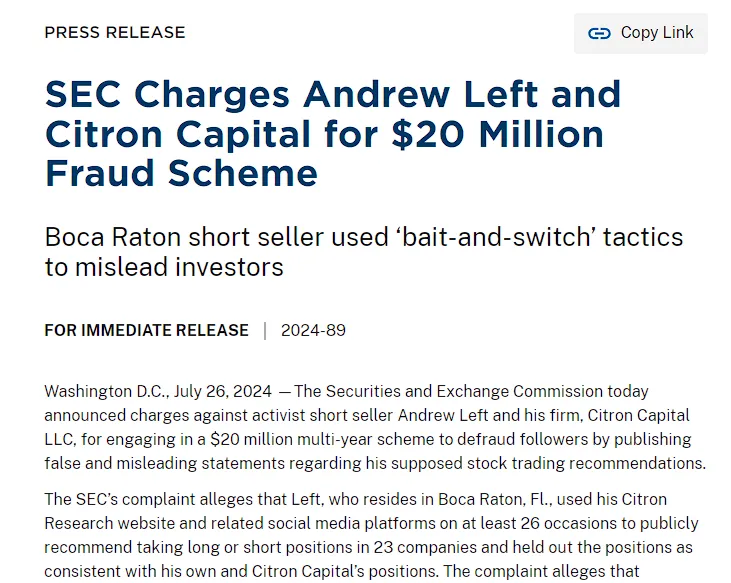Click the chain link icon
Viewport: 731px width, 583px height.
(x=599, y=33)
